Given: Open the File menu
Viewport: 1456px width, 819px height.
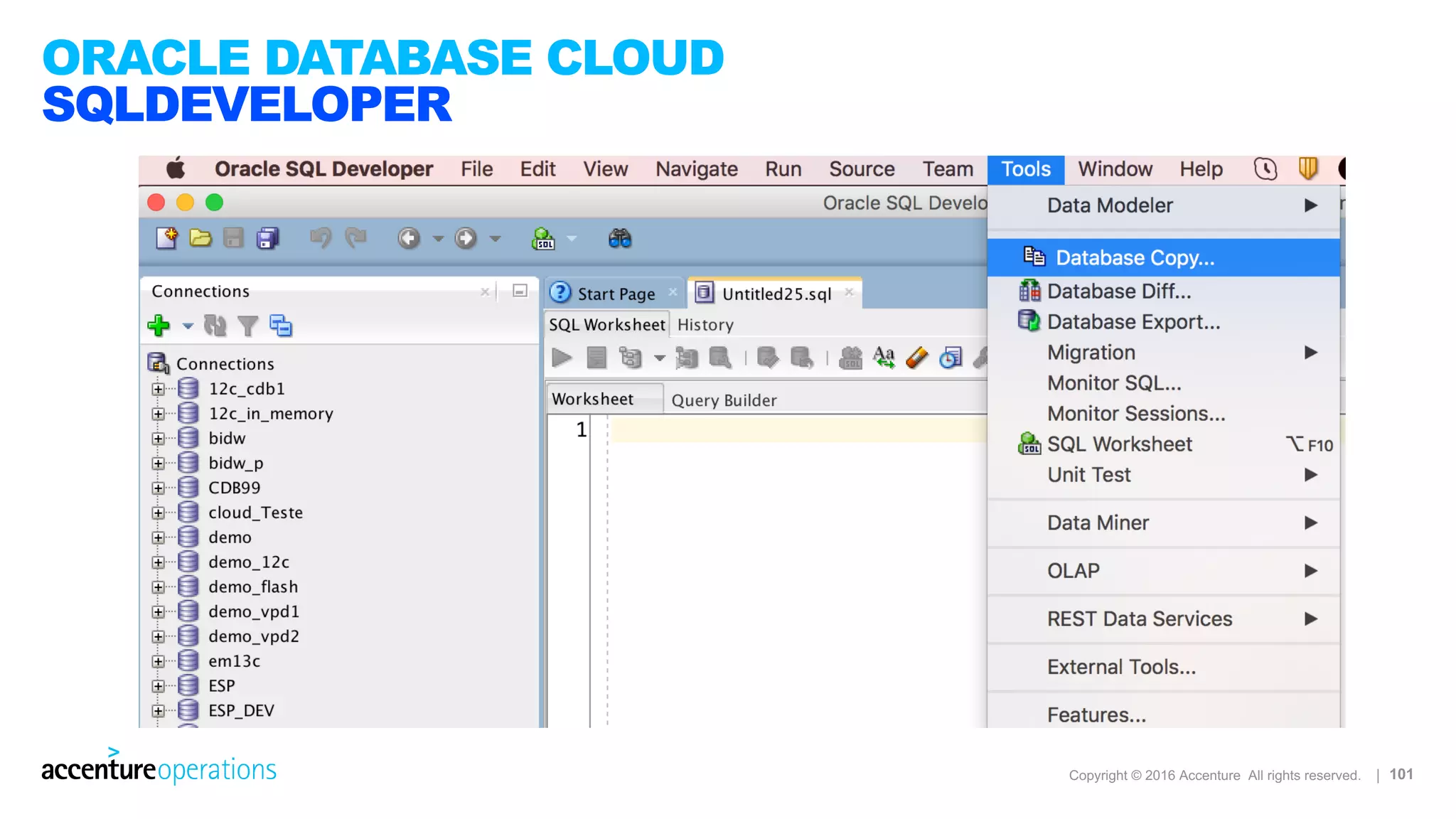Looking at the screenshot, I should click(x=476, y=169).
